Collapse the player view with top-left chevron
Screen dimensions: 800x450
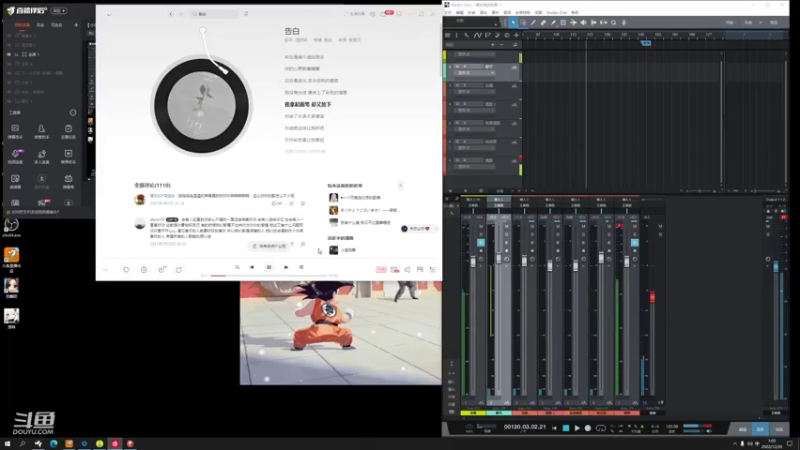coord(109,14)
